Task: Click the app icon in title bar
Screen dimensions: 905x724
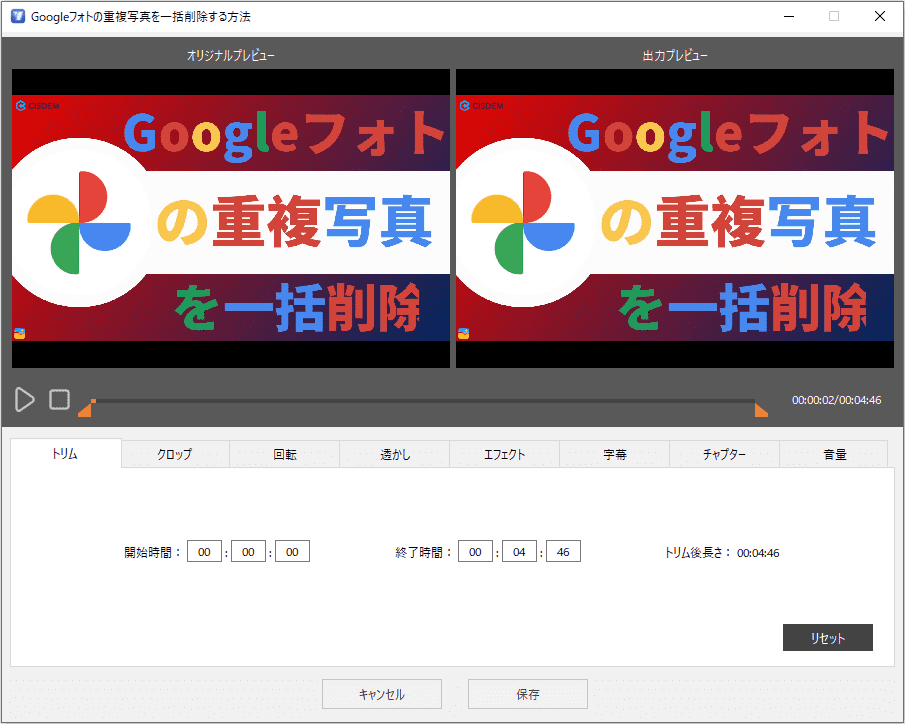Action: 17,17
